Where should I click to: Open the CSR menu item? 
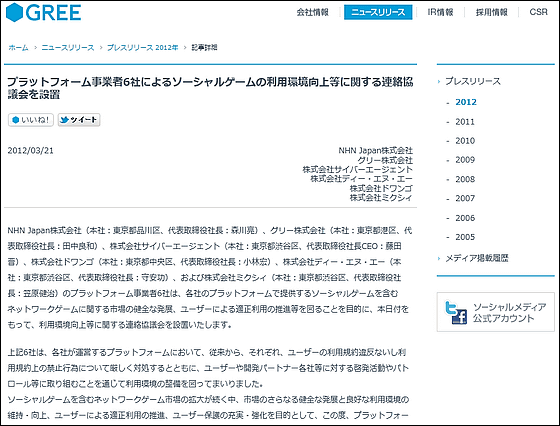click(x=538, y=12)
